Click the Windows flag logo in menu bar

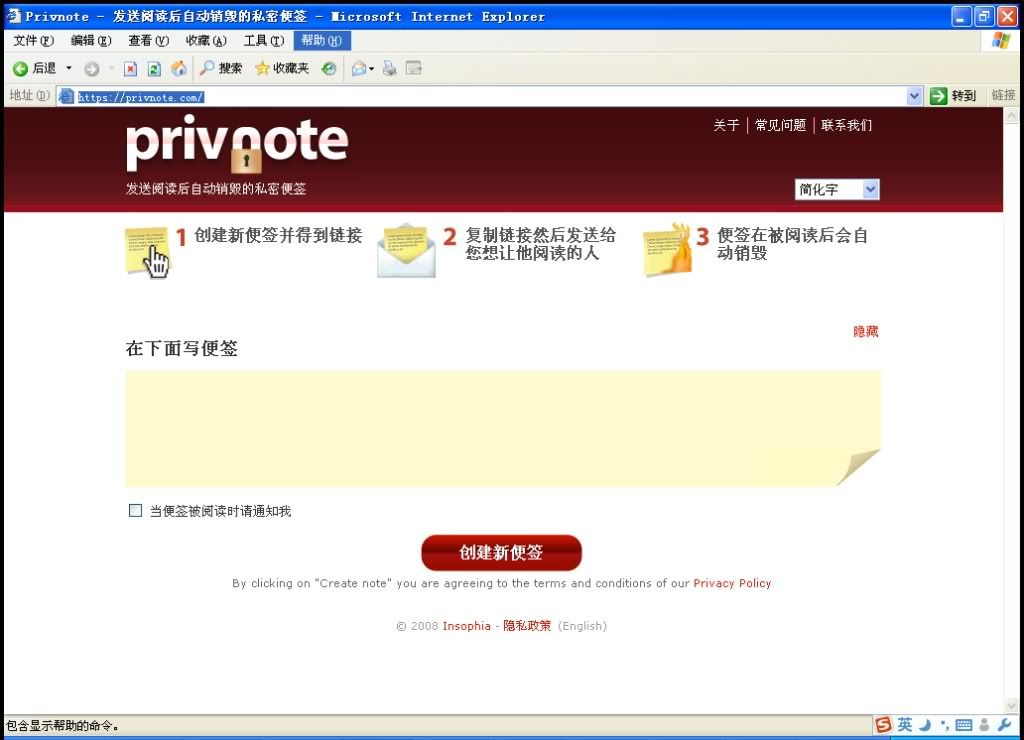pyautogui.click(x=1000, y=40)
